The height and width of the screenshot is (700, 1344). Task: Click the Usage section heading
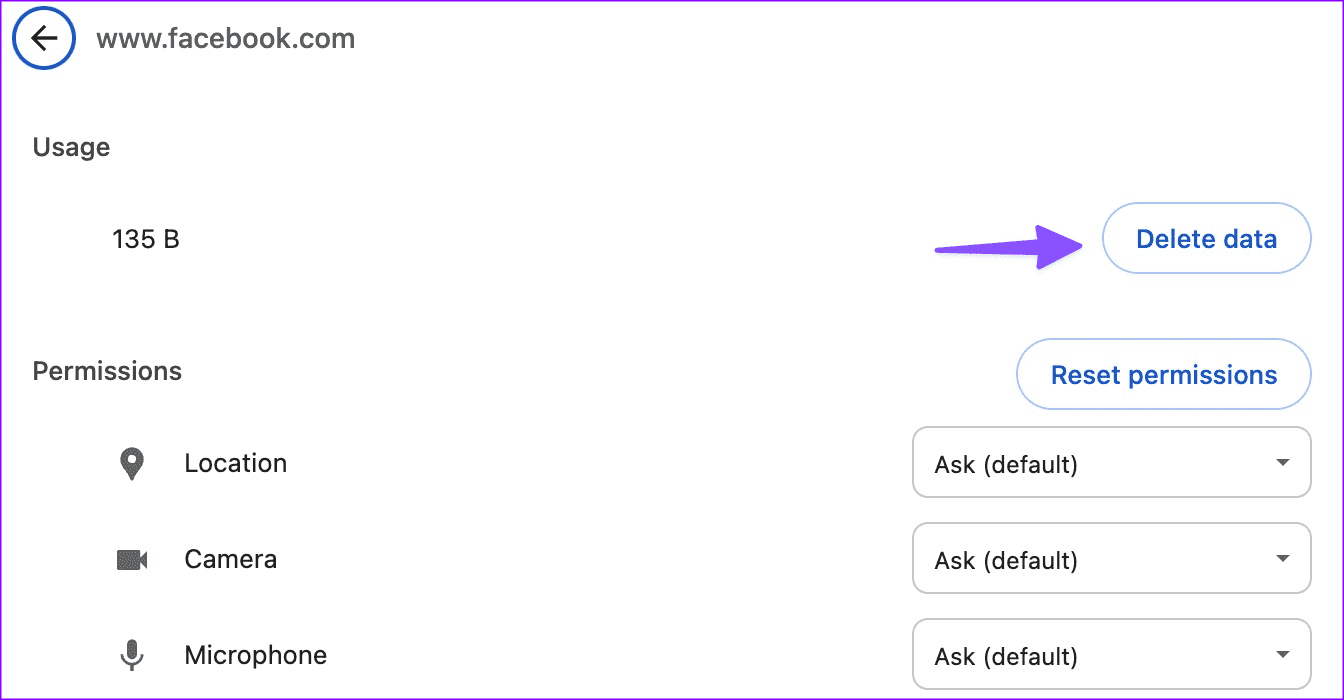(71, 147)
